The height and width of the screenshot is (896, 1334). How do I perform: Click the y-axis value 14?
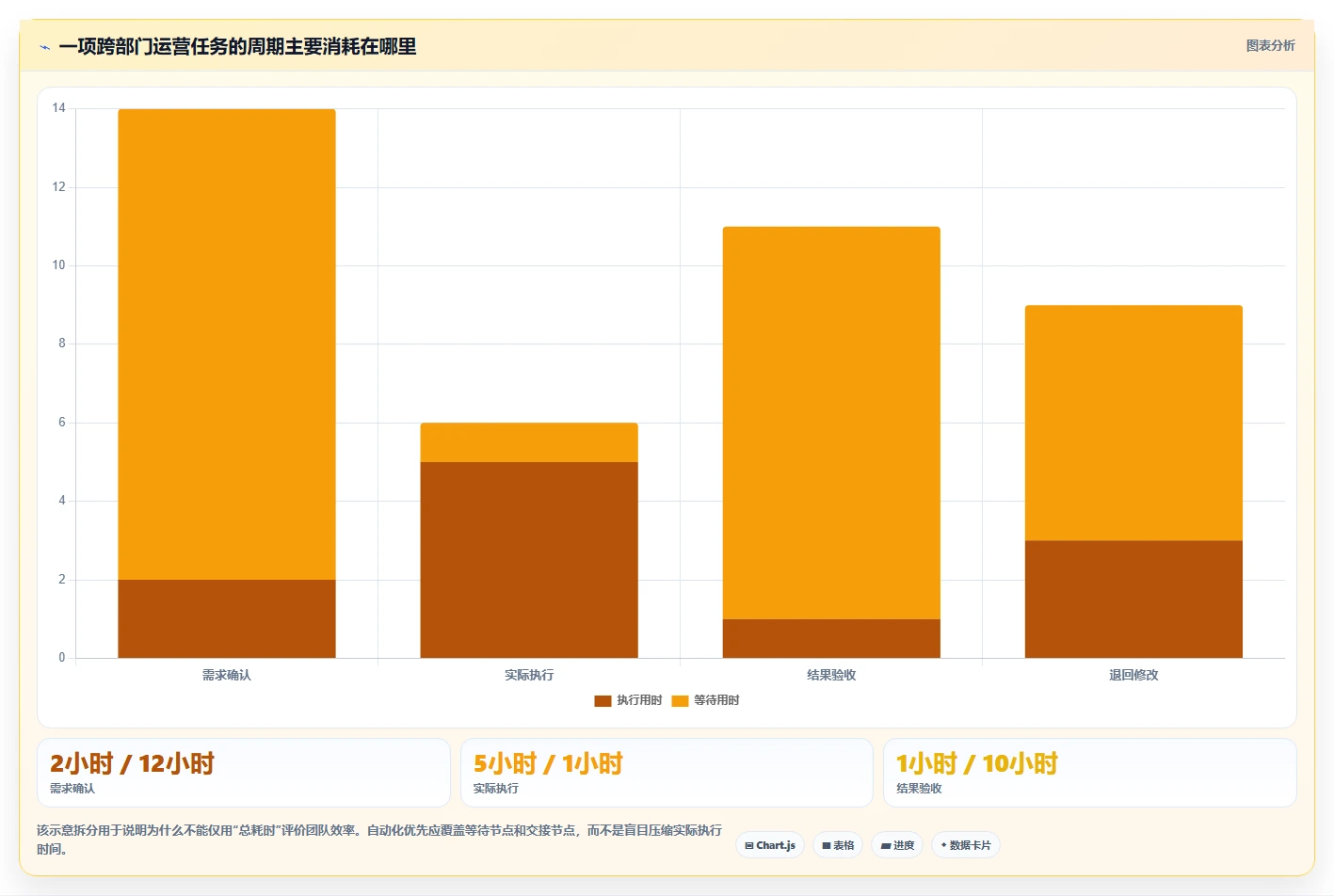click(x=59, y=108)
